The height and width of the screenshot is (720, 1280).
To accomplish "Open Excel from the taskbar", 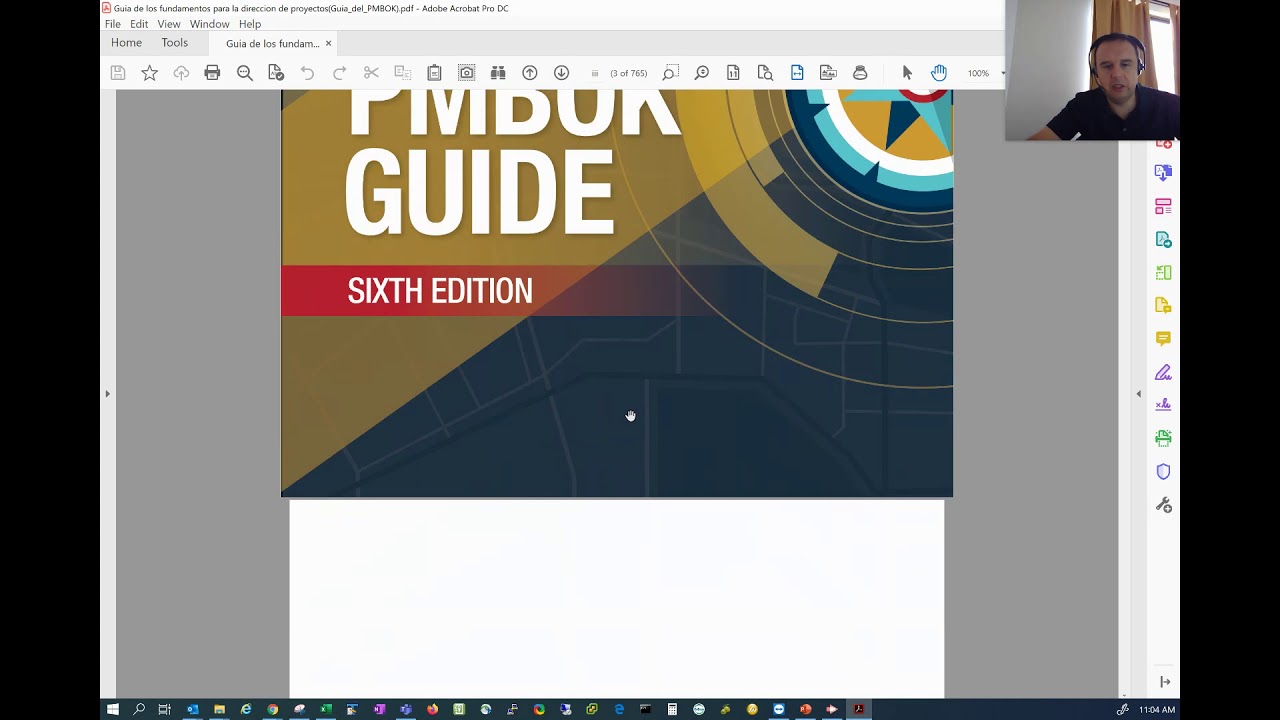I will [x=326, y=709].
